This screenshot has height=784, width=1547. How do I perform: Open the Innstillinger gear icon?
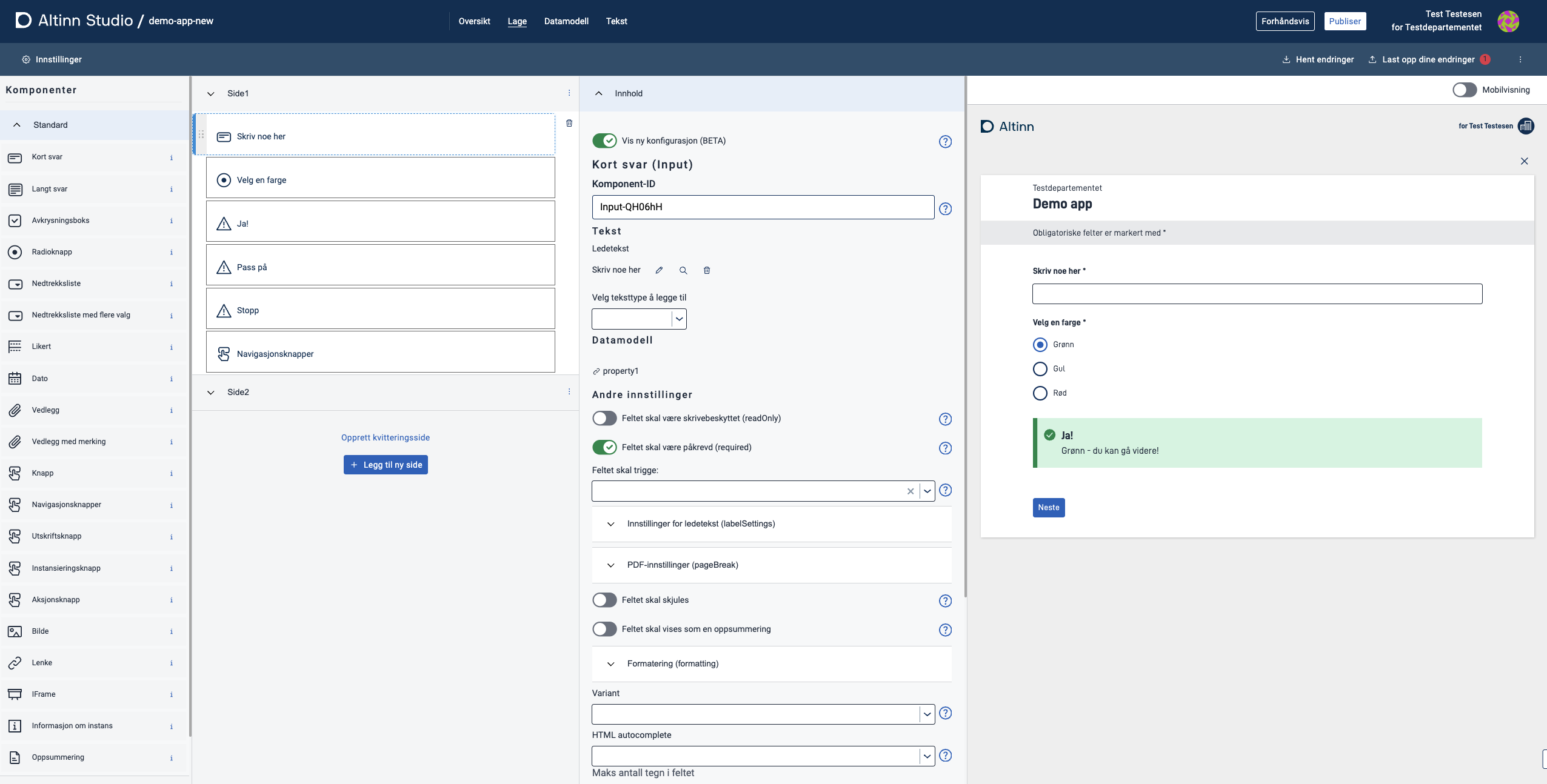pos(26,59)
